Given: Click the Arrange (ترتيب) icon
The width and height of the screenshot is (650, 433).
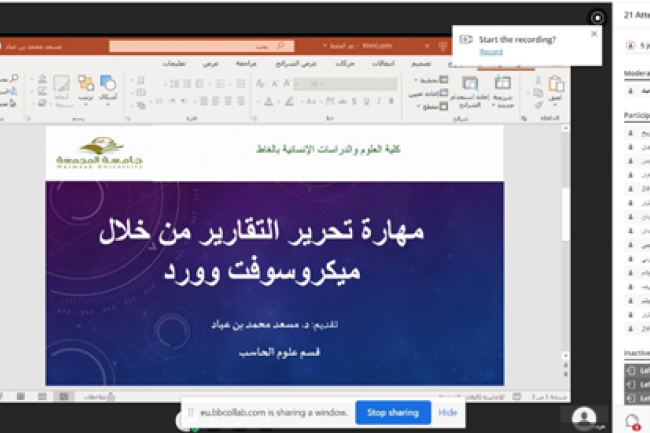Looking at the screenshot, I should 86,83.
